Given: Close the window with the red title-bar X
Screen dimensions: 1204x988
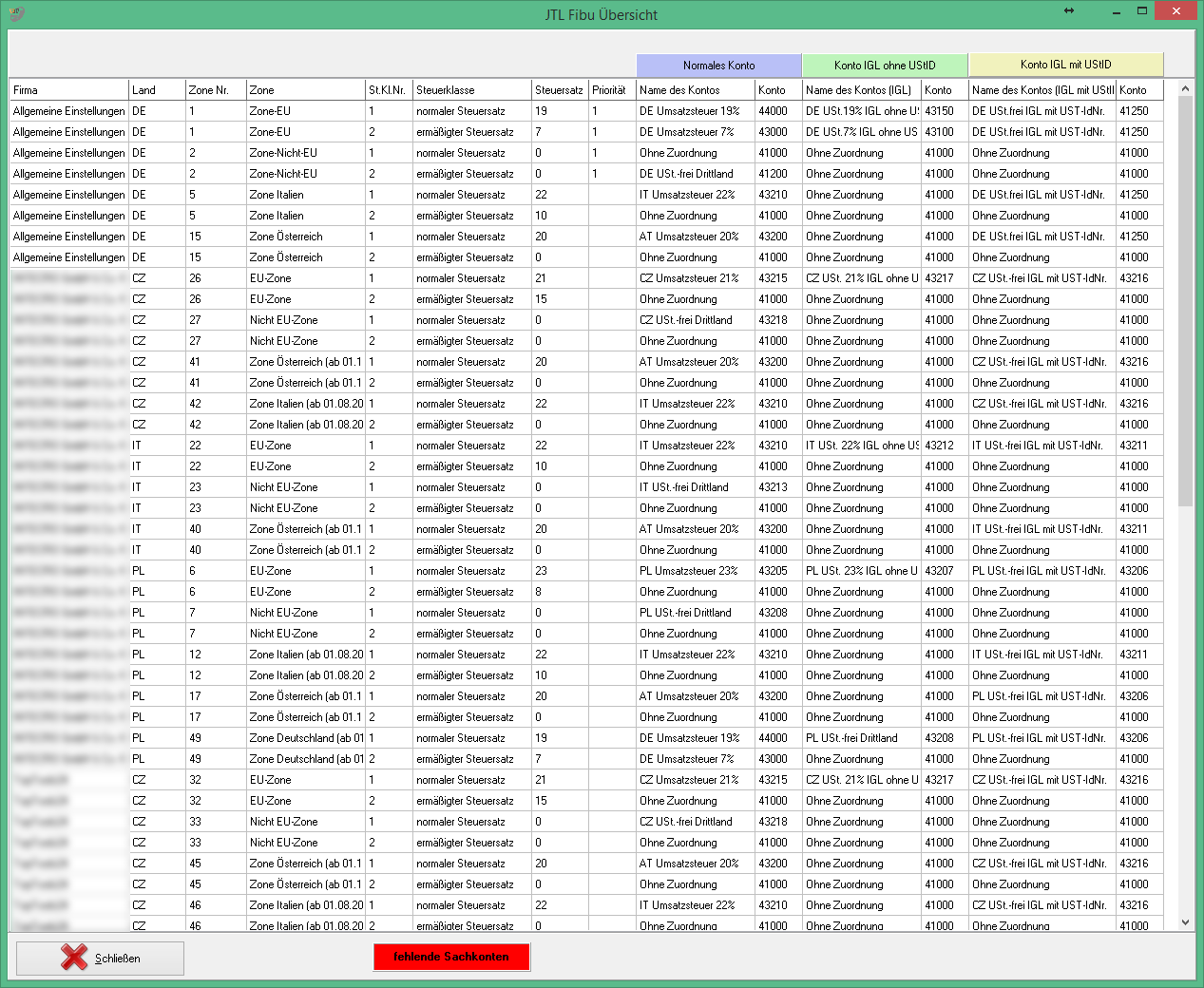Looking at the screenshot, I should click(1177, 11).
